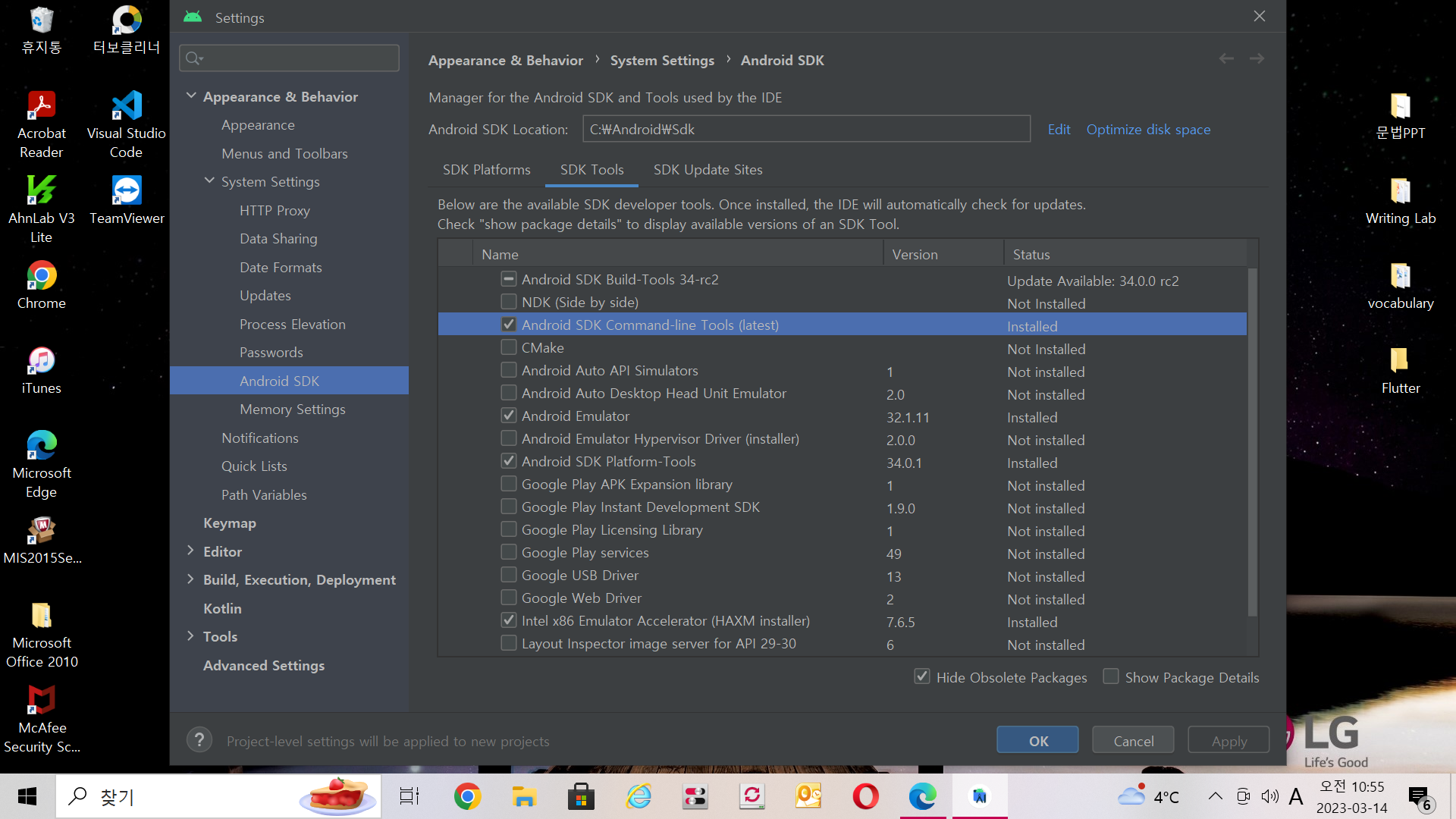This screenshot has height=819, width=1456.
Task: Open iTunes desktop icon
Action: (x=42, y=371)
